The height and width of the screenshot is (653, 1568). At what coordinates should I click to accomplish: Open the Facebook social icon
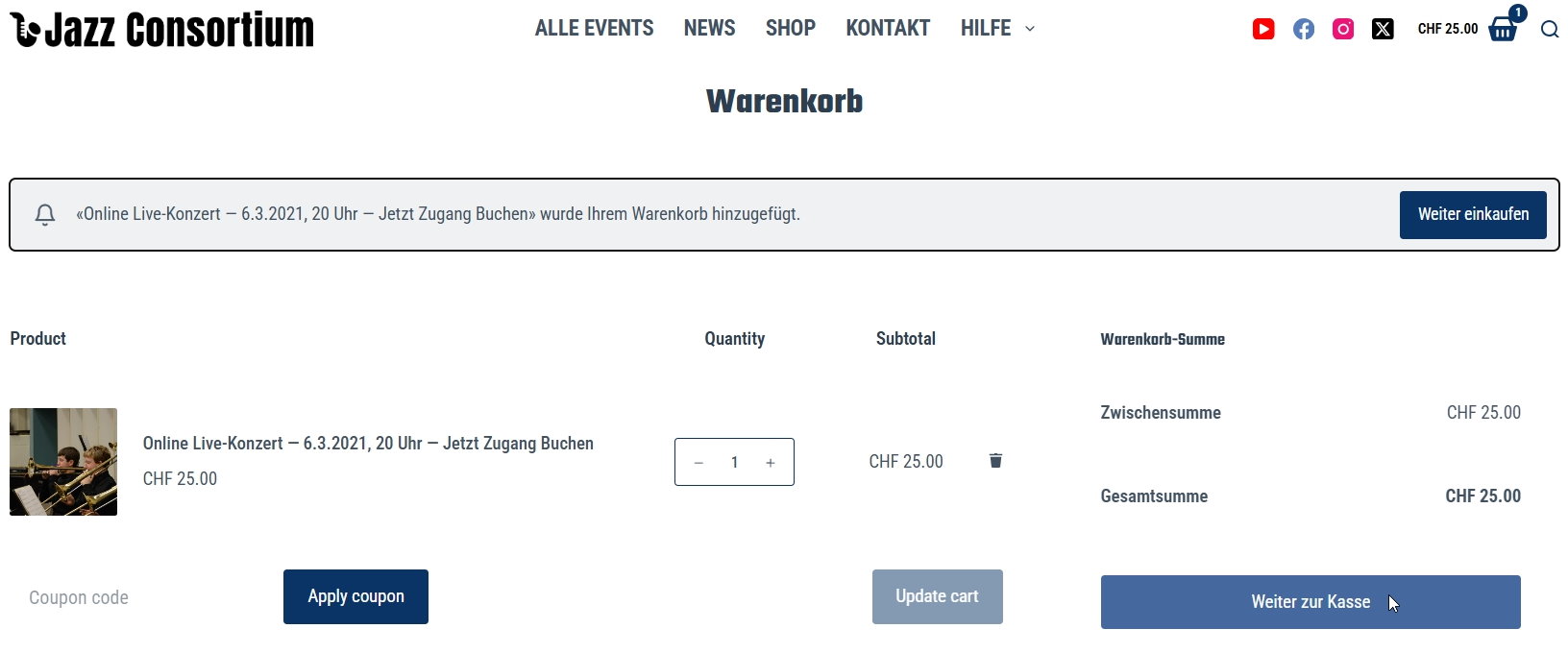[1304, 29]
